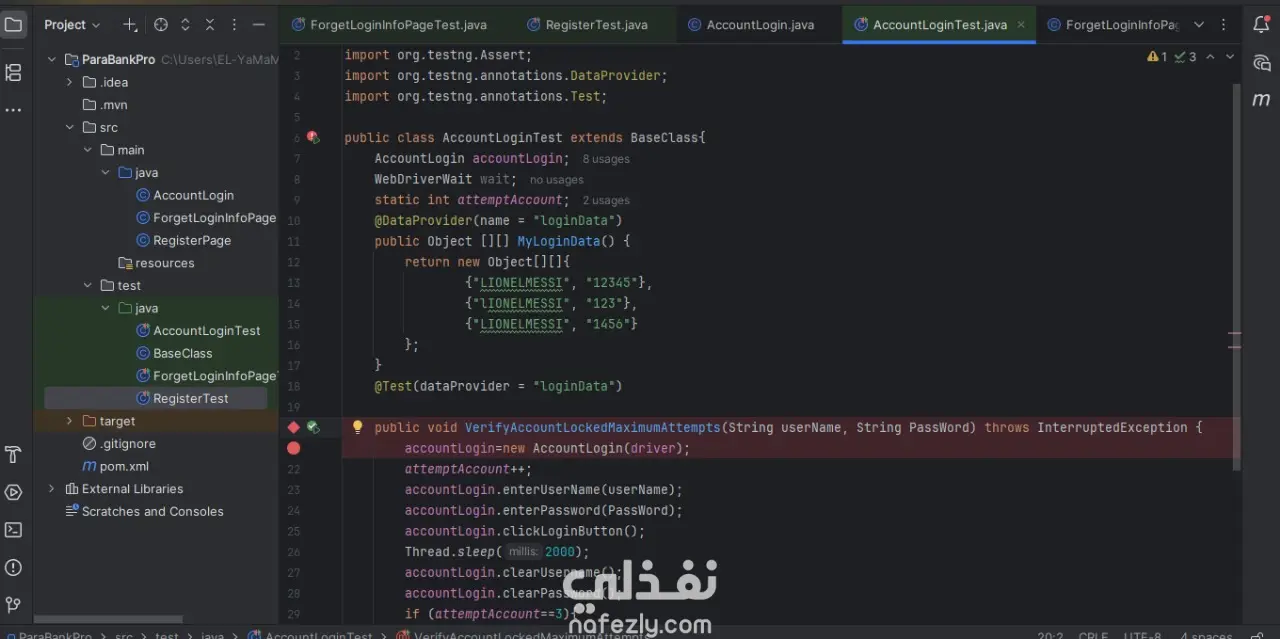This screenshot has height=639, width=1280.
Task: Switch to AccountLogin.java tab
Action: [x=750, y=25]
